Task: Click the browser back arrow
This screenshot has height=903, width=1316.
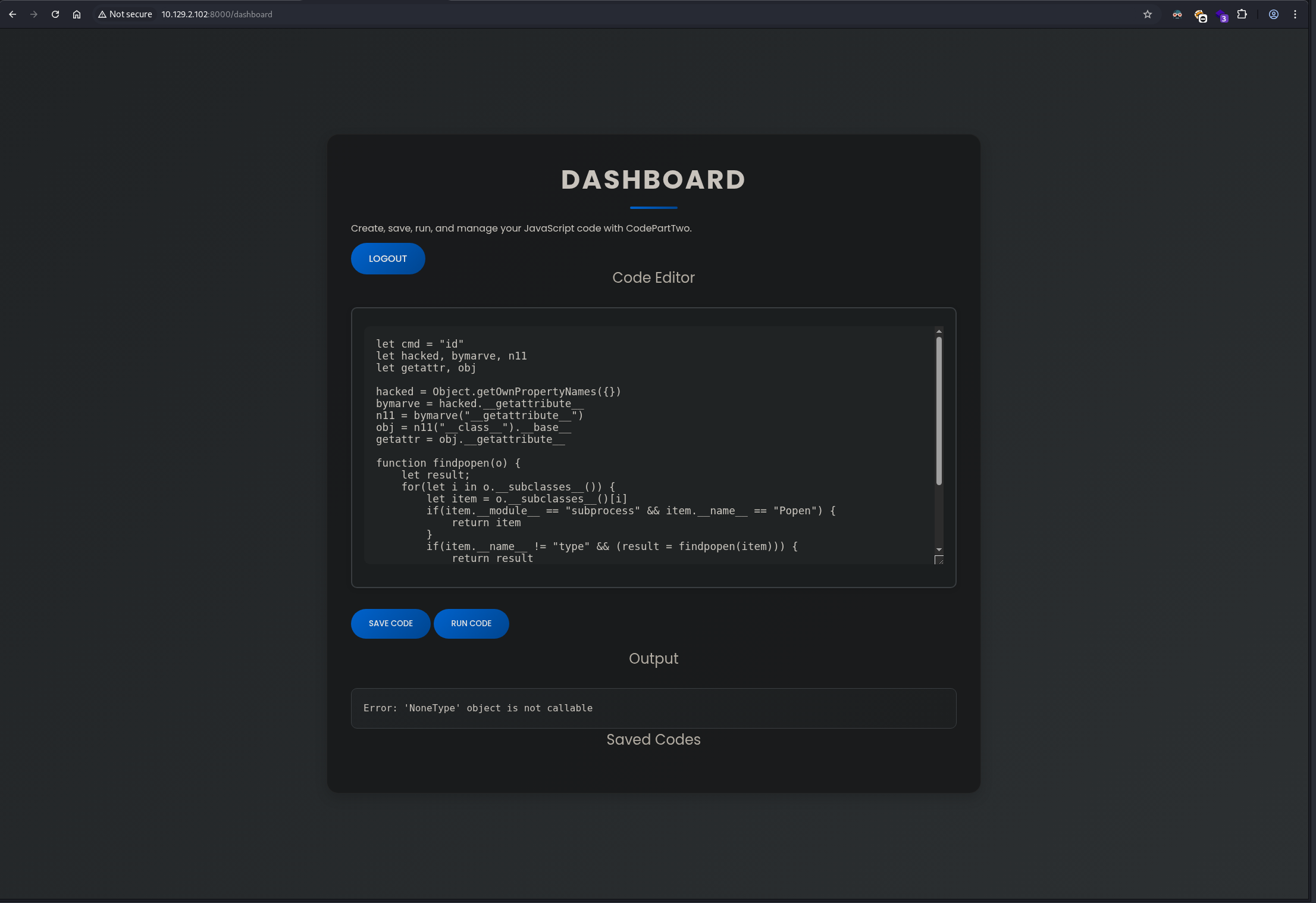Action: coord(12,14)
